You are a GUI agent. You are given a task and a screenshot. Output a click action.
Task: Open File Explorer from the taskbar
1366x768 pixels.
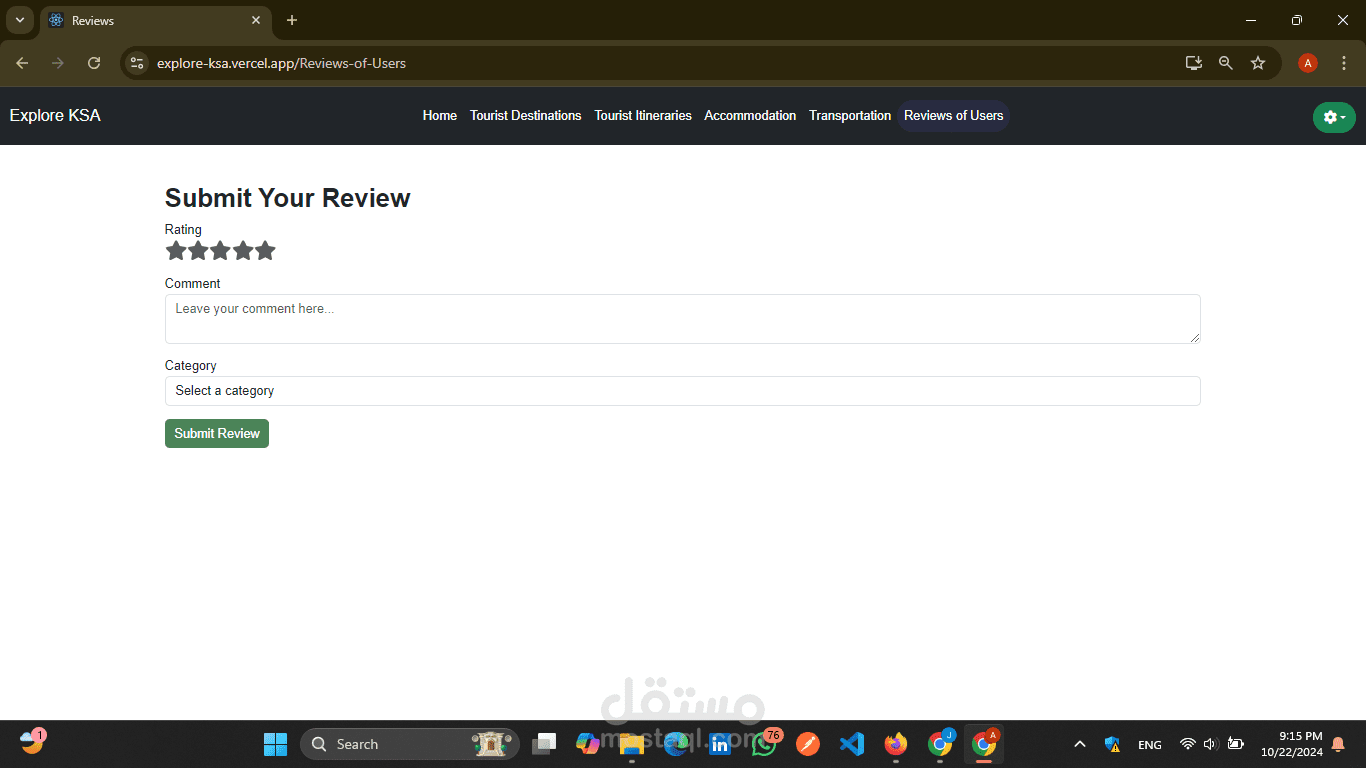point(631,744)
